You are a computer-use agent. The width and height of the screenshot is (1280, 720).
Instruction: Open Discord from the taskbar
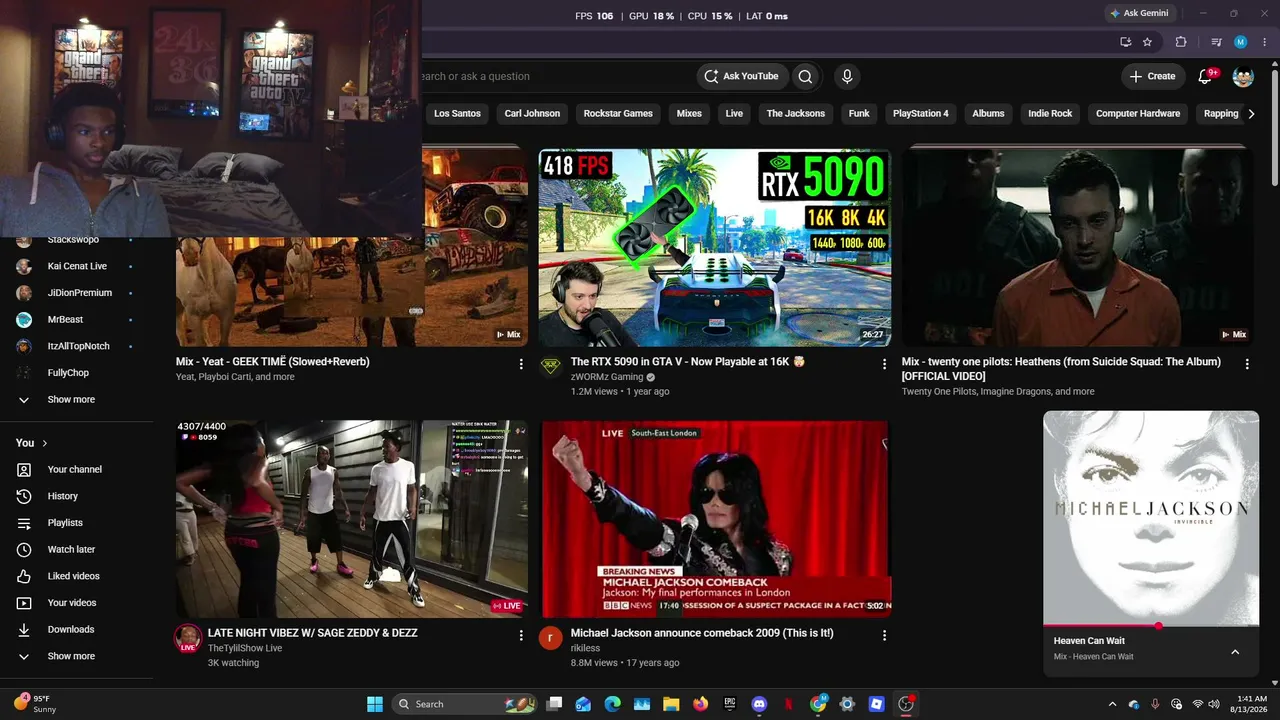point(759,704)
